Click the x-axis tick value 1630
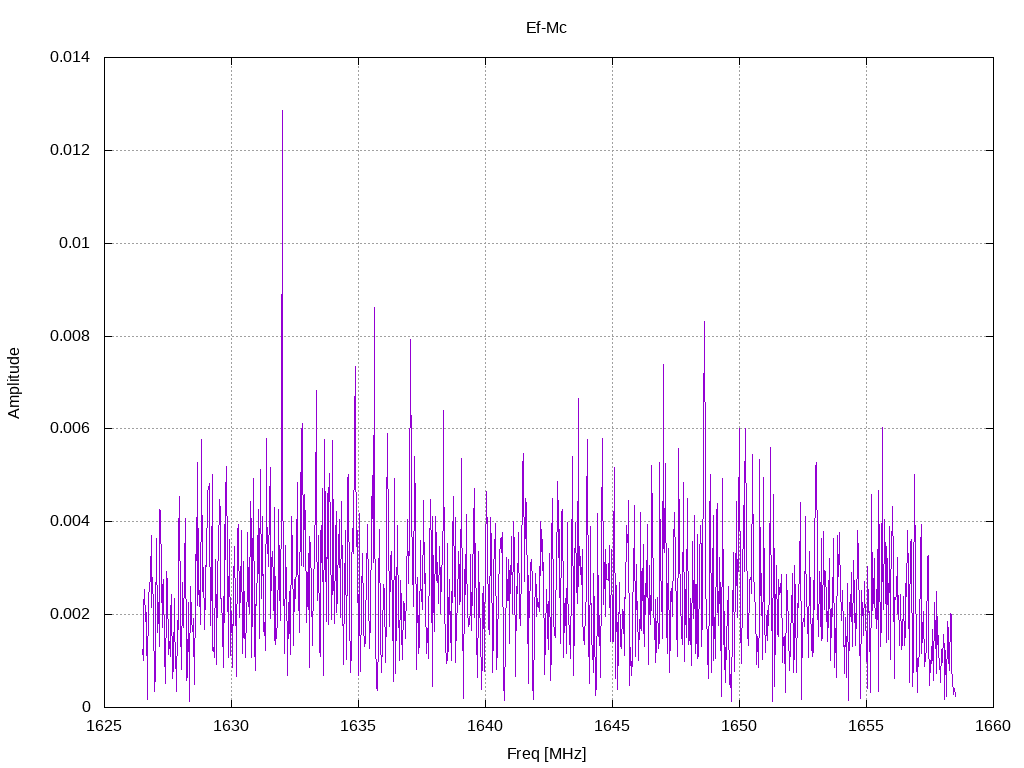The width and height of the screenshot is (1024, 768). click(x=231, y=726)
